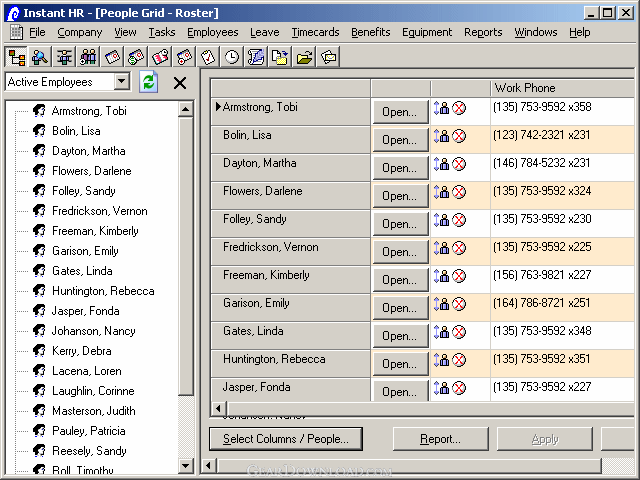Click the person sort icon for Gates, Linda

coord(441,331)
